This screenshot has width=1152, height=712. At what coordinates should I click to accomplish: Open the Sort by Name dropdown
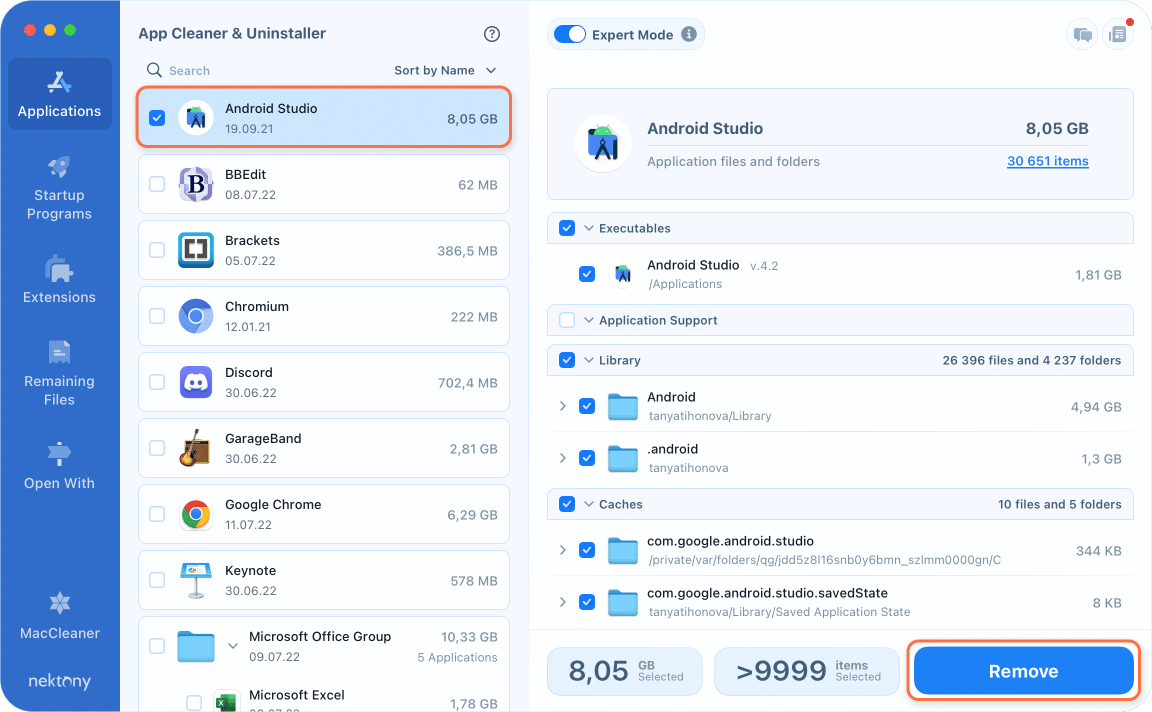tap(445, 71)
